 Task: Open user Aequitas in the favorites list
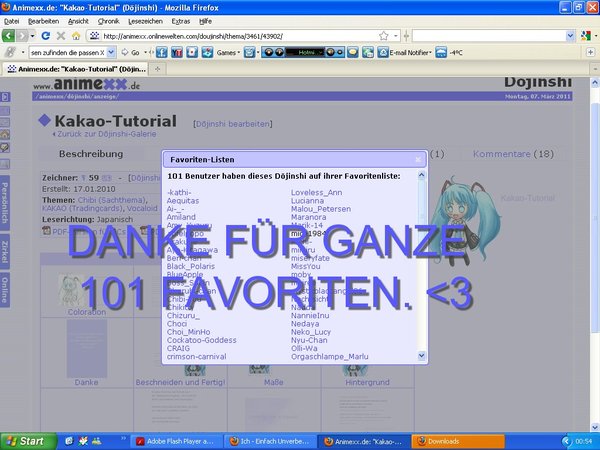point(183,201)
